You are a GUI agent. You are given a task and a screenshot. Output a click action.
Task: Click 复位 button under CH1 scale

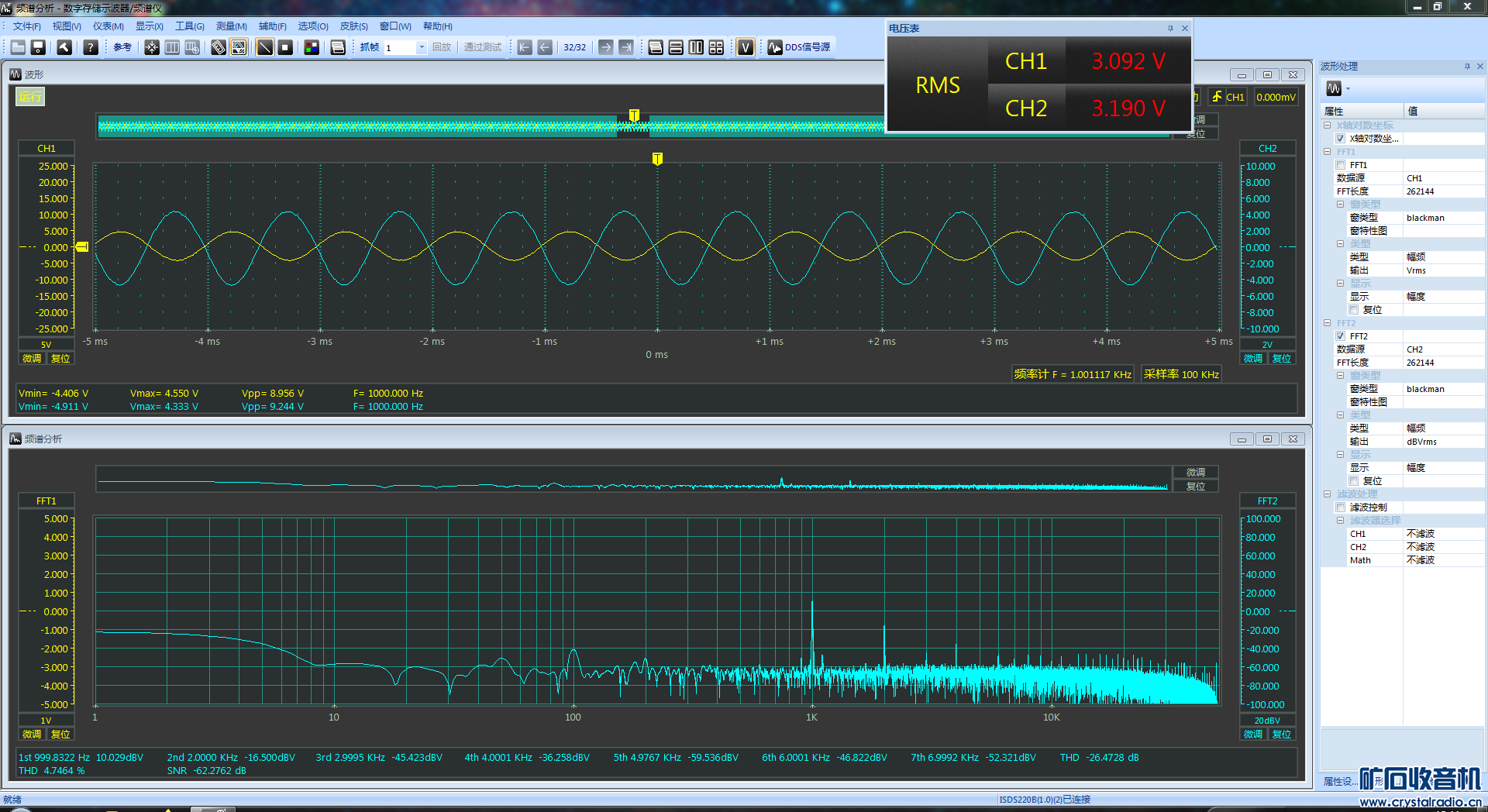coord(60,359)
